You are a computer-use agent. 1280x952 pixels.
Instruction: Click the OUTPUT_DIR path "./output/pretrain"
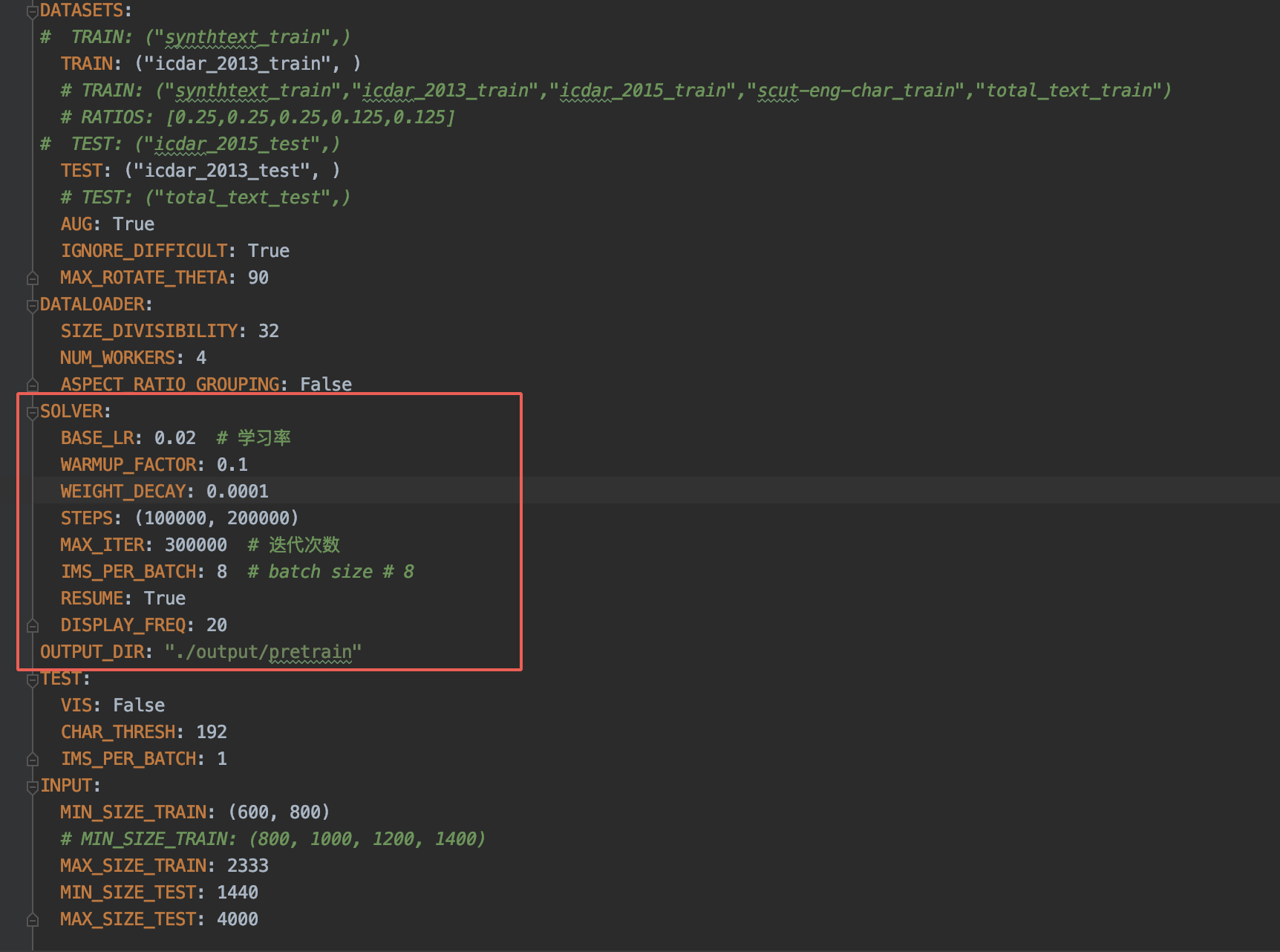tap(264, 652)
